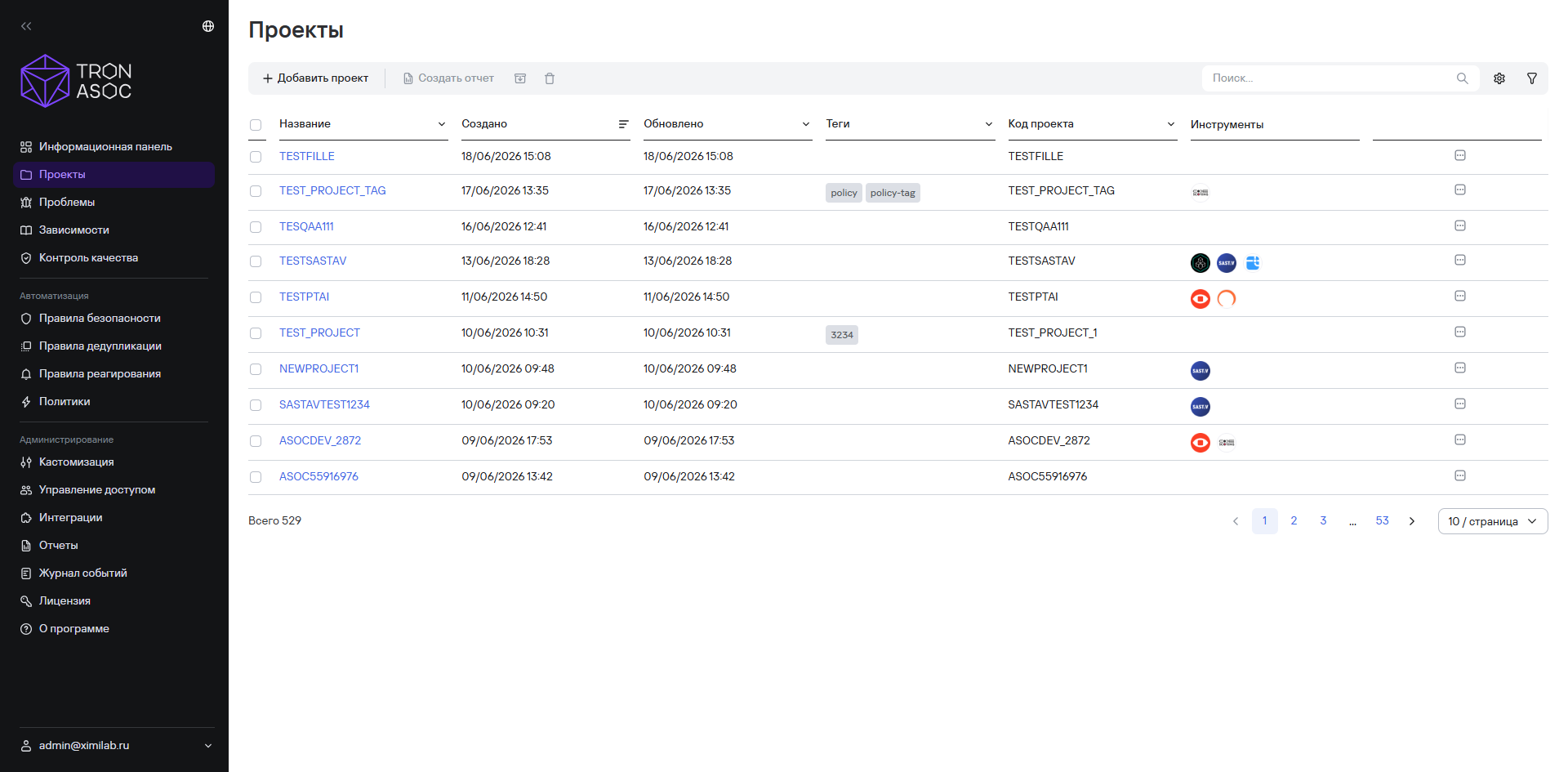The width and height of the screenshot is (1568, 772).
Task: Expand the 10 / страница page size dropdown
Action: pyautogui.click(x=1493, y=521)
